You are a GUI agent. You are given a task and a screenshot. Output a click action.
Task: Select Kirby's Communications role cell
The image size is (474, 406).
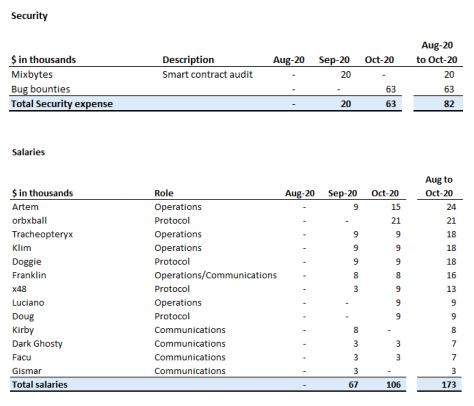(x=190, y=330)
